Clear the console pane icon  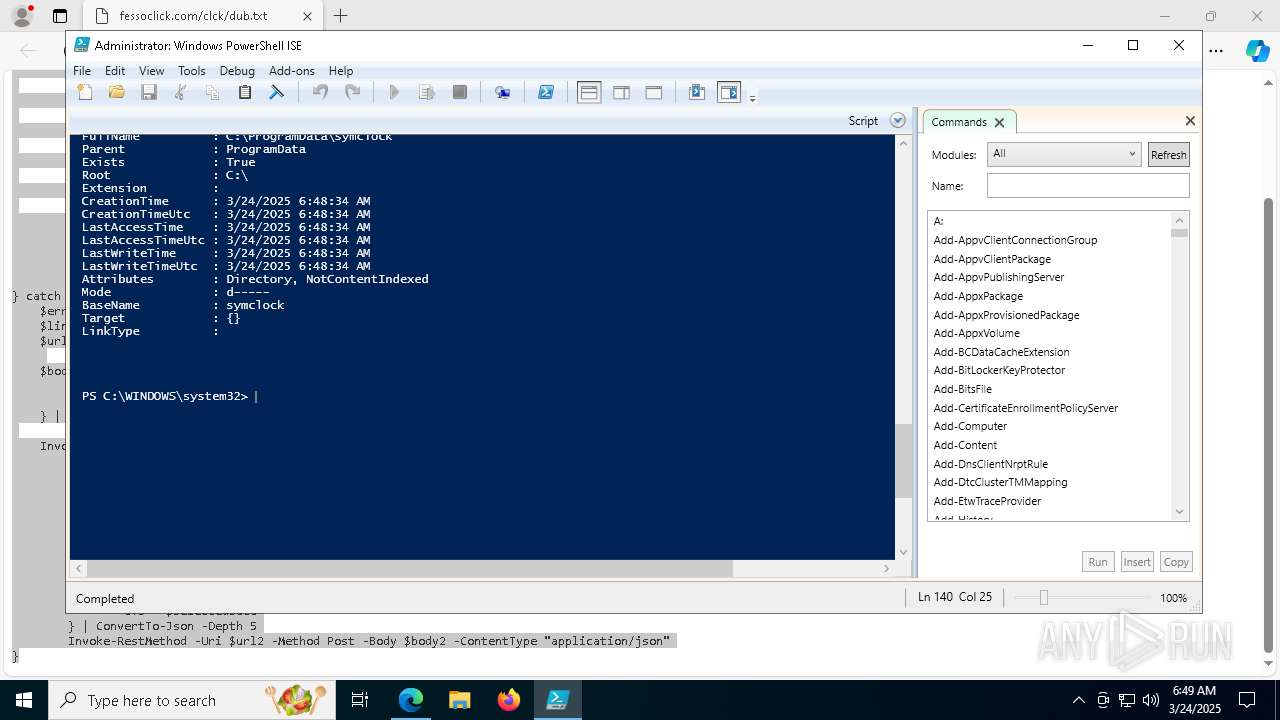point(277,92)
